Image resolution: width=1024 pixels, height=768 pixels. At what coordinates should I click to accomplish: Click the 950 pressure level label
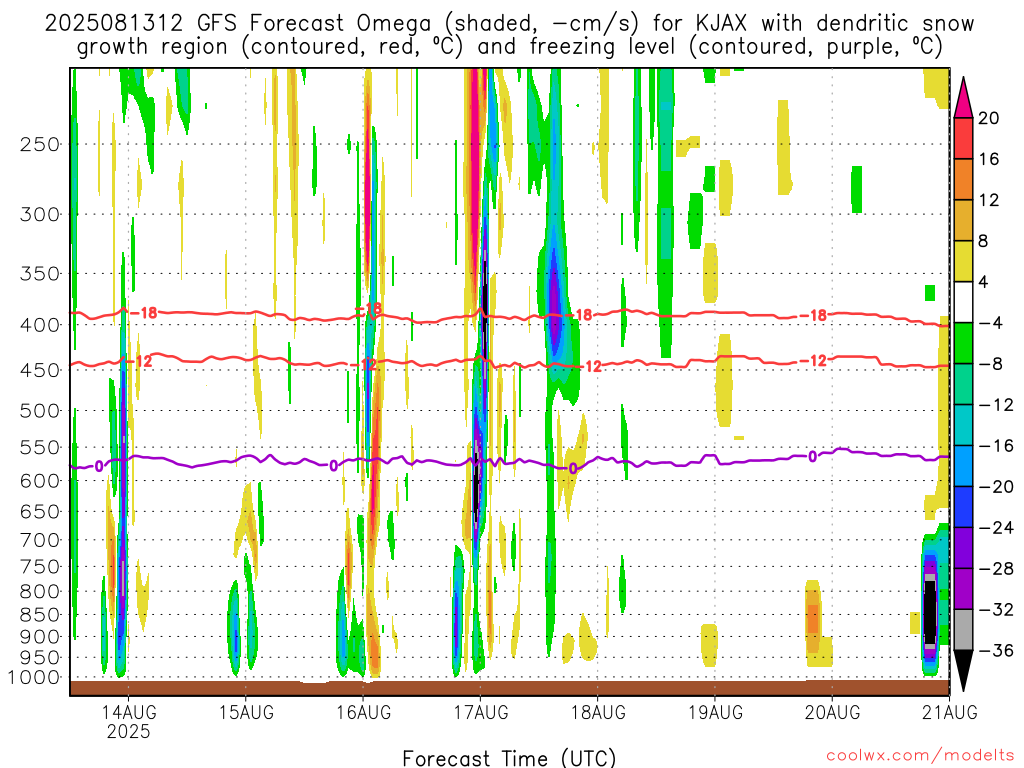[40, 658]
